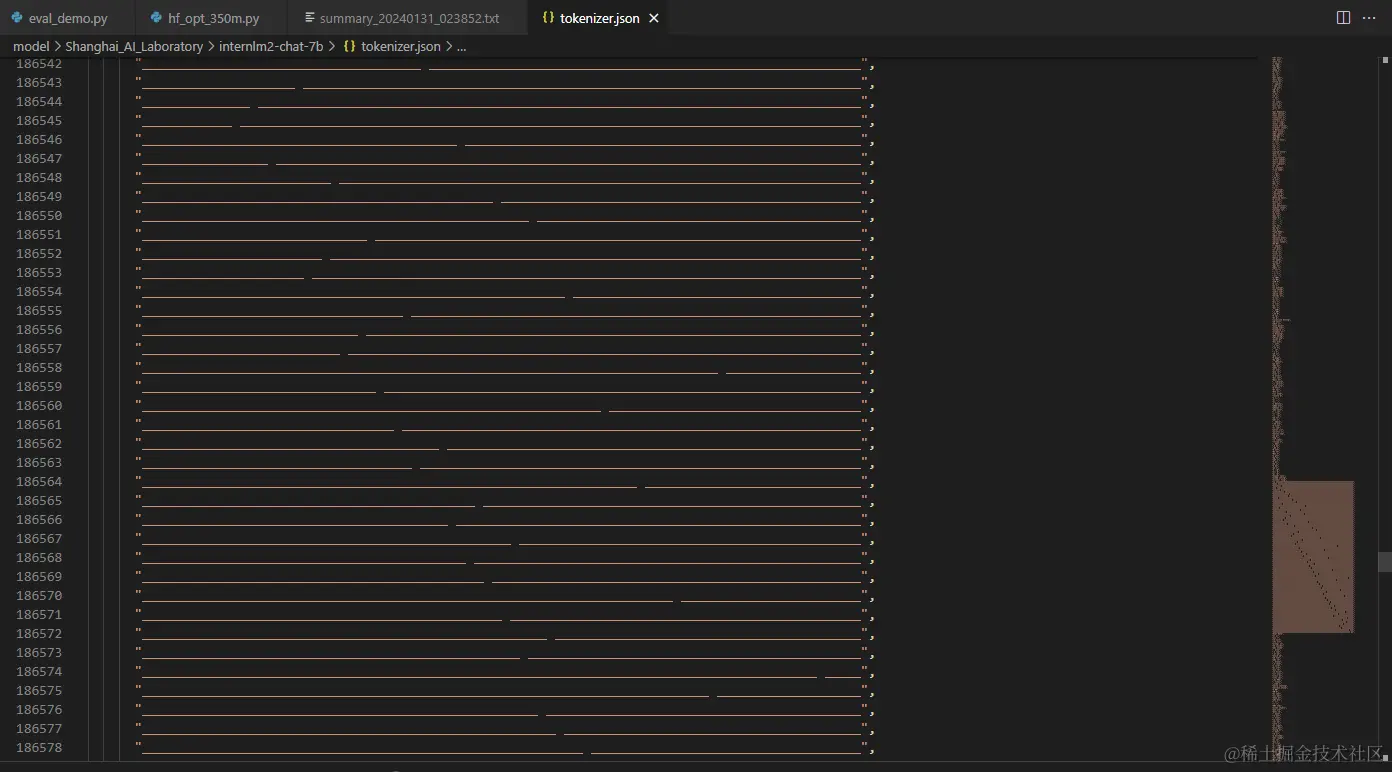This screenshot has height=772, width=1392.
Task: Click line number 186558
Action: pyautogui.click(x=39, y=368)
